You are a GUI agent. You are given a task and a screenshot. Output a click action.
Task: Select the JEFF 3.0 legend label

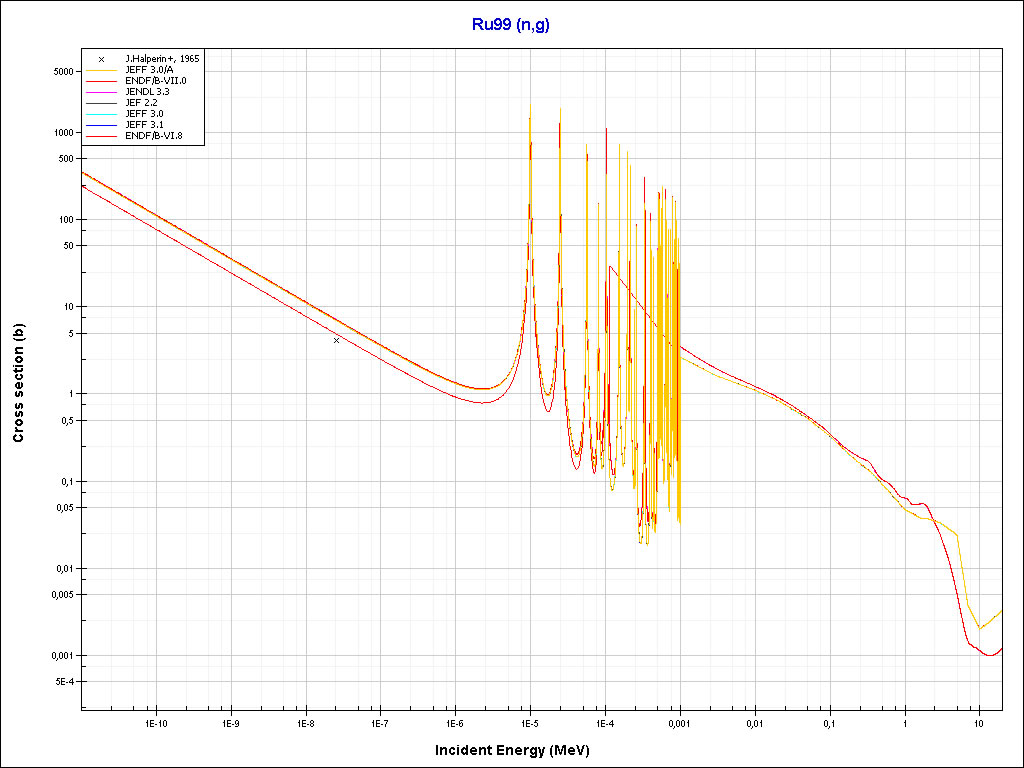tap(144, 113)
